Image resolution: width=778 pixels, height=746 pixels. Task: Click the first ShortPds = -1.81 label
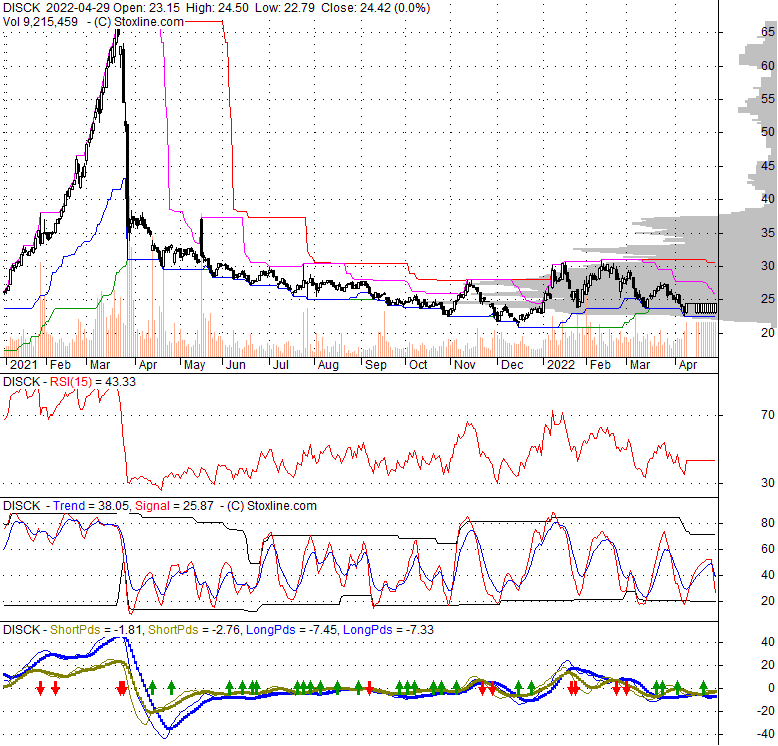[96, 630]
